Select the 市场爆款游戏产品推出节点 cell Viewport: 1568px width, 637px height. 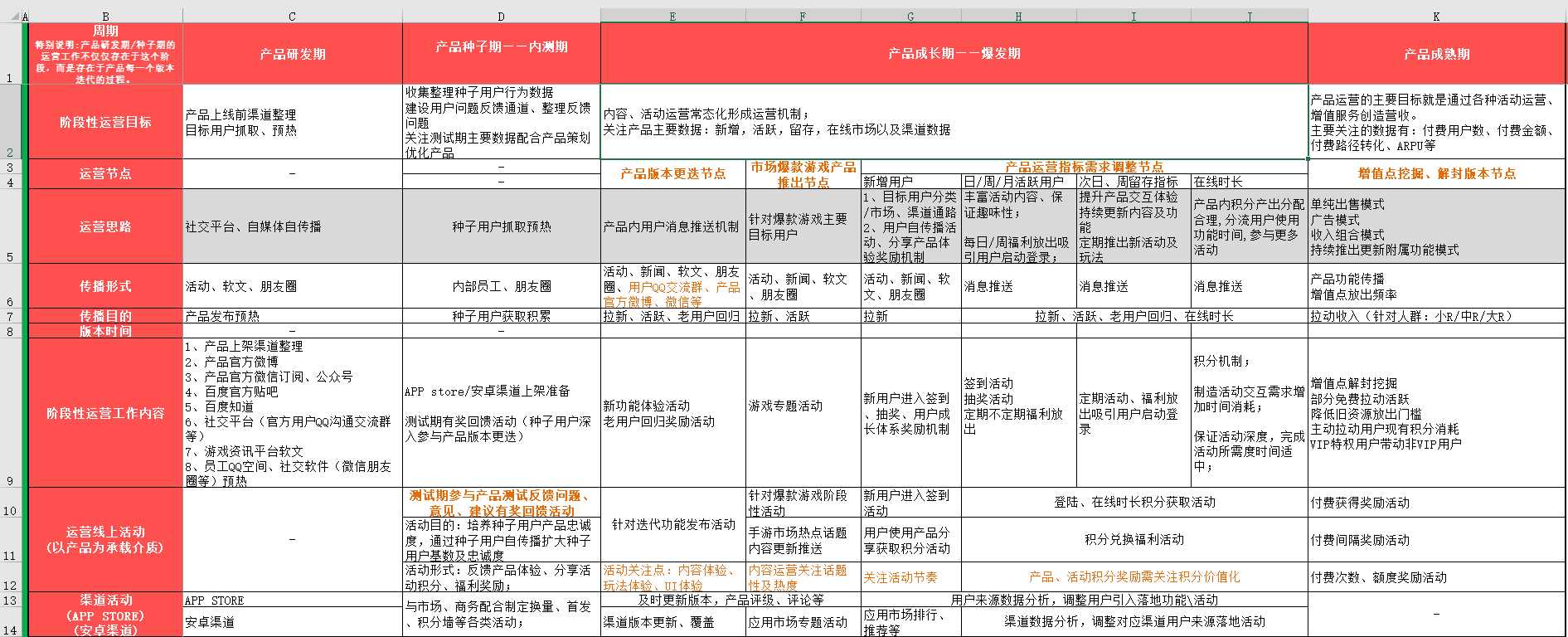803,174
